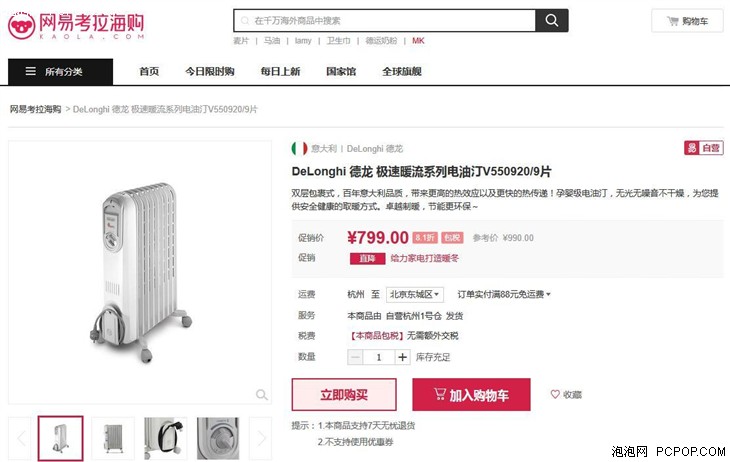Zoom the product image with the magnifier

pyautogui.click(x=262, y=394)
